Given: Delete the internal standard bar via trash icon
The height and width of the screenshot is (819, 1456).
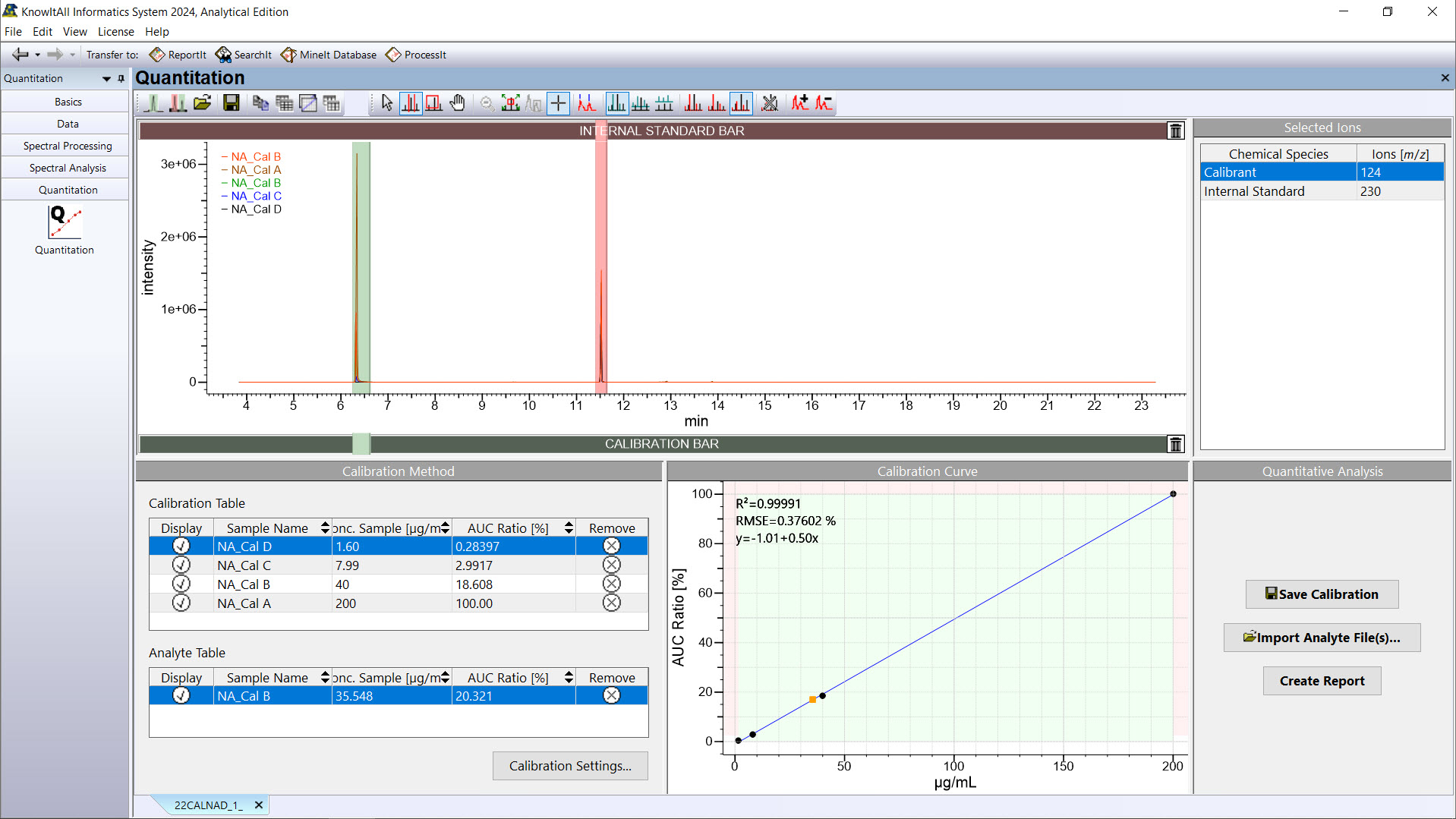Looking at the screenshot, I should click(x=1175, y=131).
